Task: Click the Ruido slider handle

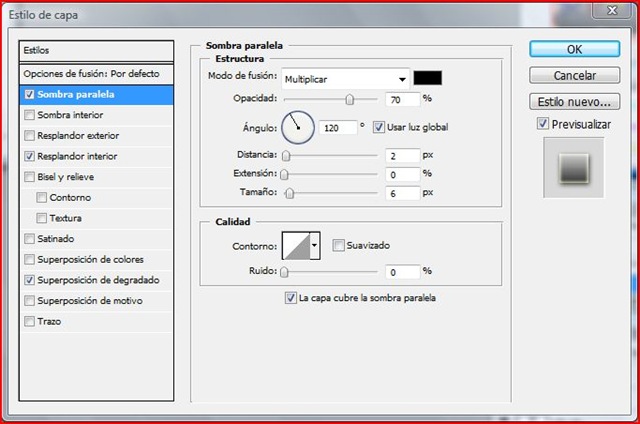Action: pos(284,272)
